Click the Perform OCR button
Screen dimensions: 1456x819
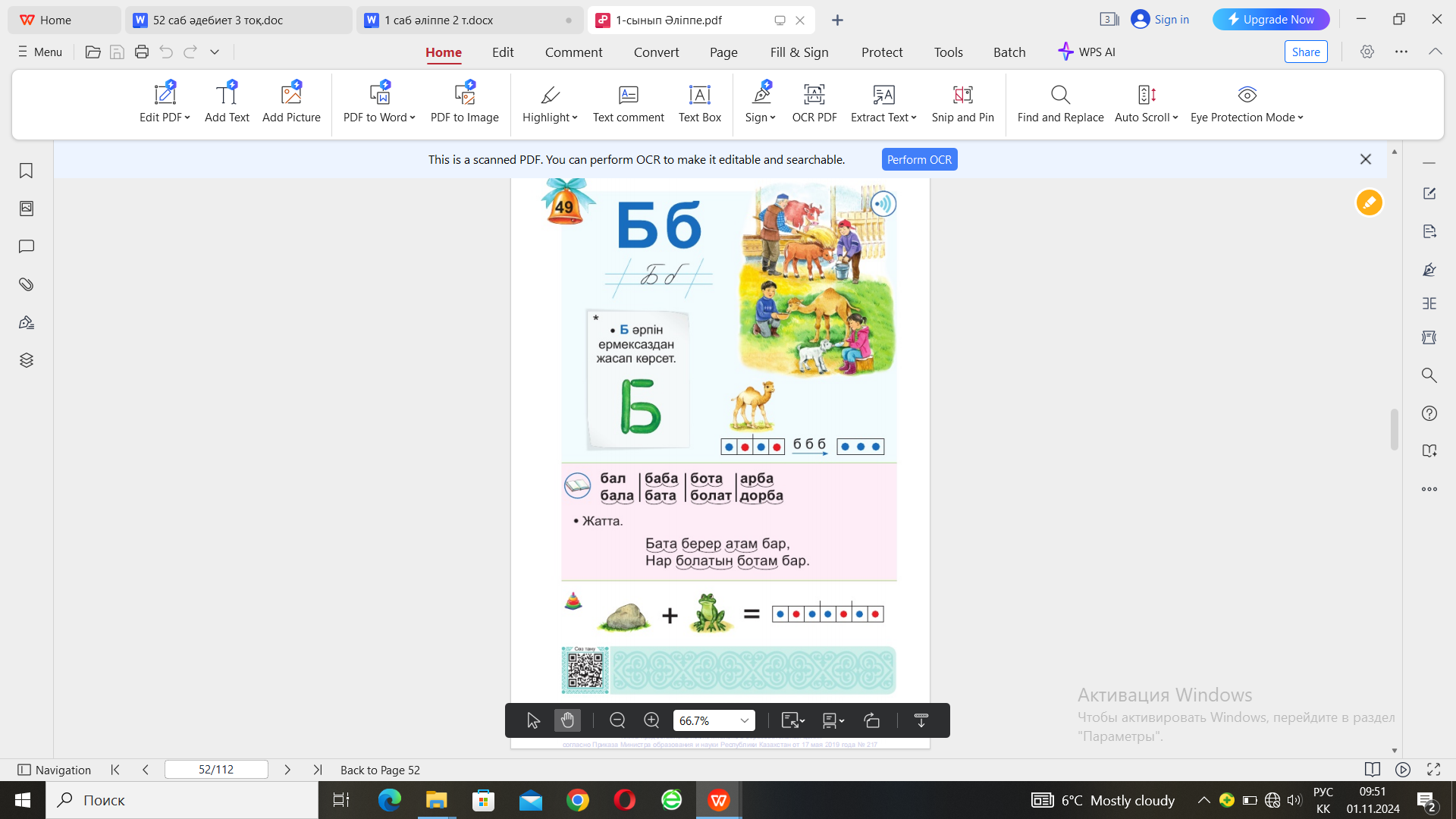[919, 159]
